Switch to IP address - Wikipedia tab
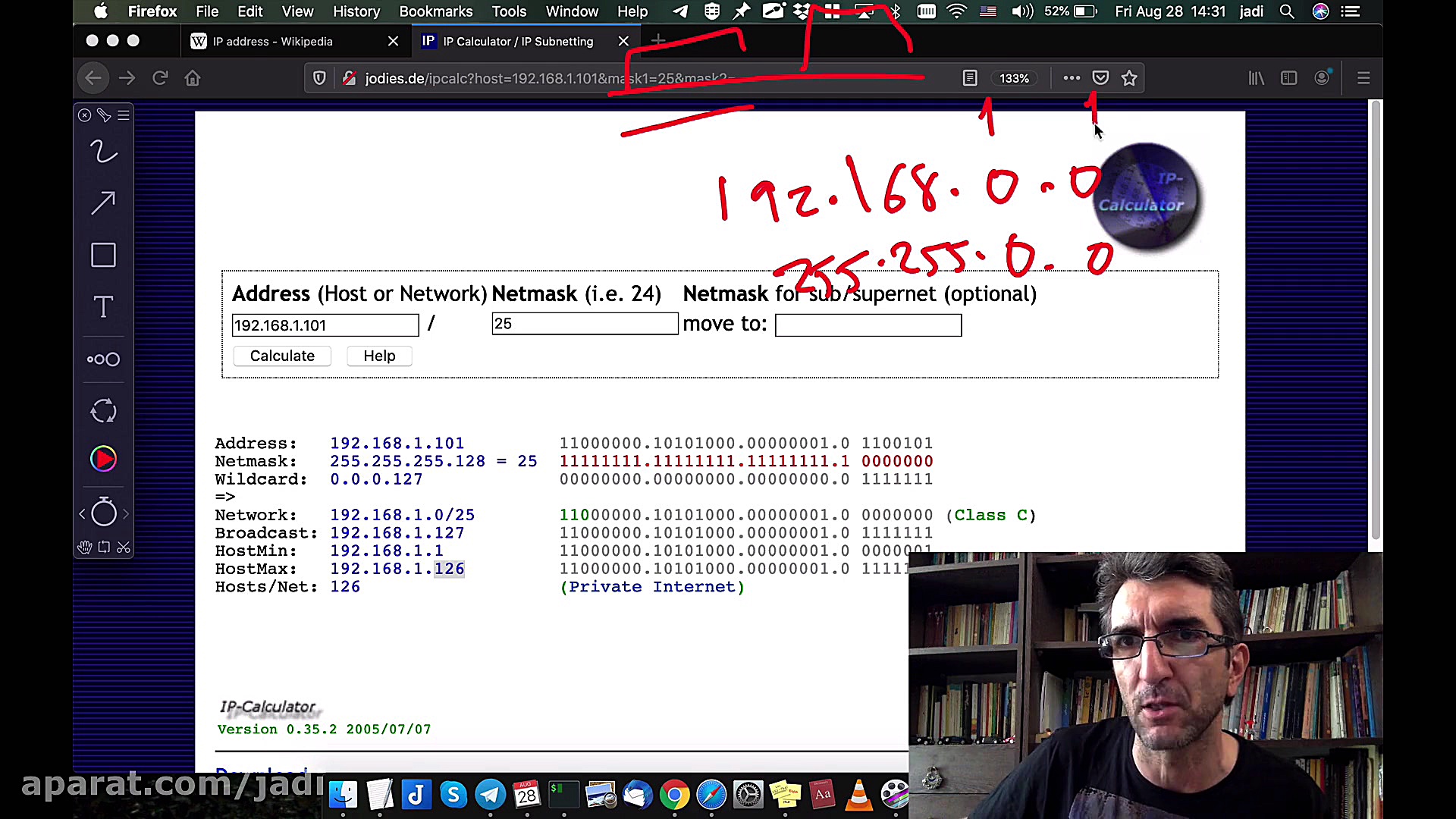Image resolution: width=1456 pixels, height=819 pixels. (273, 42)
